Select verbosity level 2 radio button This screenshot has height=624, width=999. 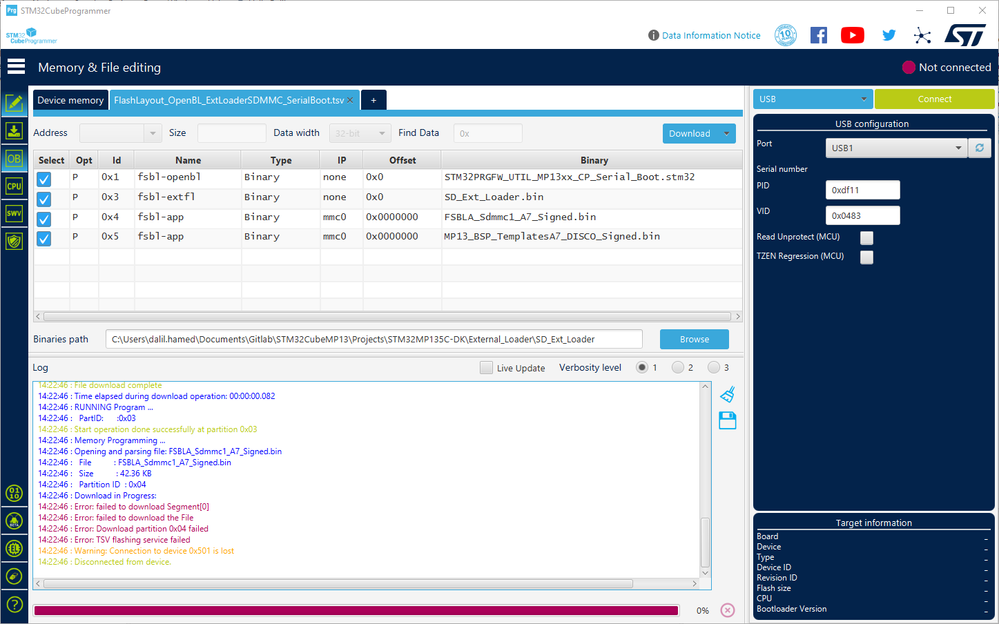pos(677,367)
